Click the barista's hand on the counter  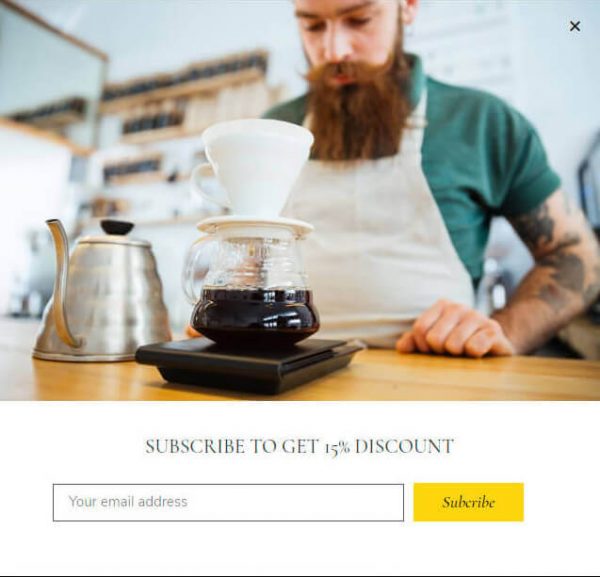pyautogui.click(x=453, y=329)
